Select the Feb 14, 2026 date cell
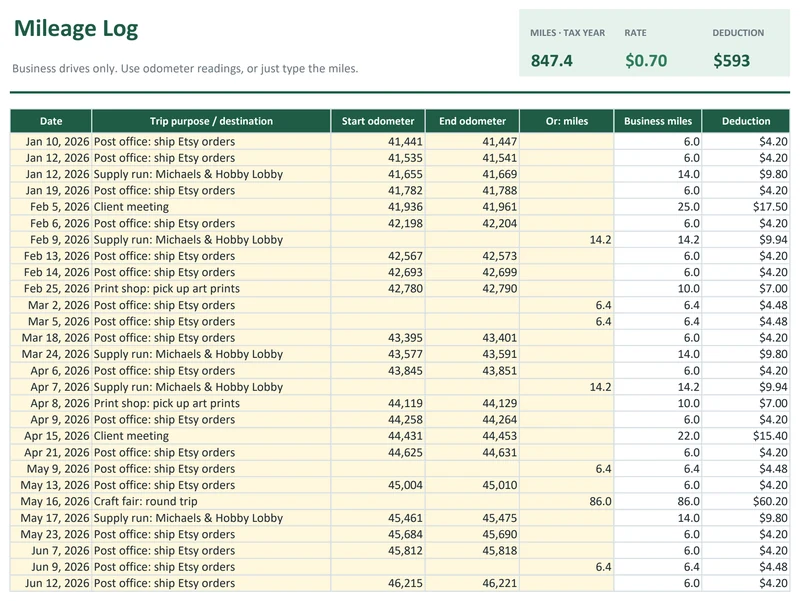 (51, 272)
